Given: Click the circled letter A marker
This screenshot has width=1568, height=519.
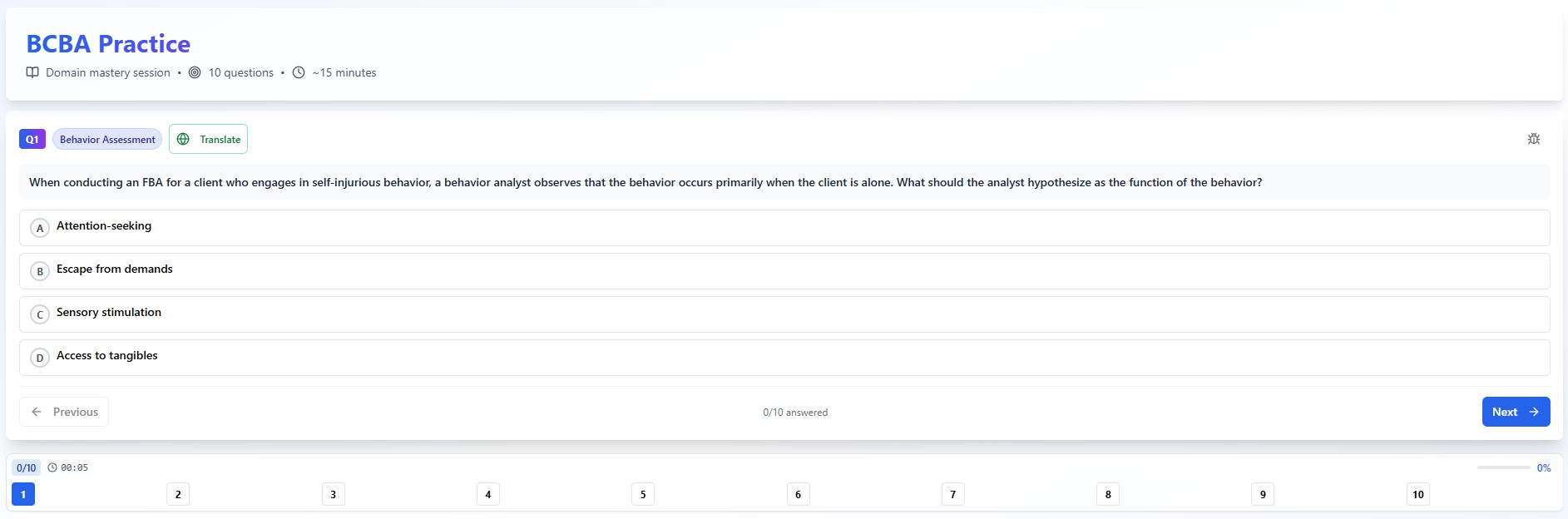Looking at the screenshot, I should tap(39, 227).
